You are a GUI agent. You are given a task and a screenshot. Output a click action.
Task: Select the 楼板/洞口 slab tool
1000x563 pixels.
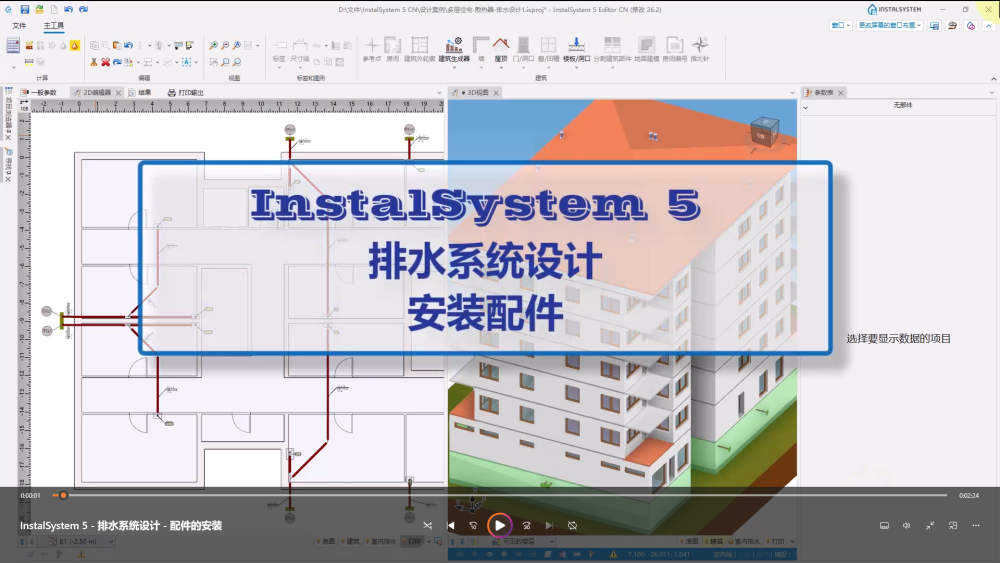point(577,50)
